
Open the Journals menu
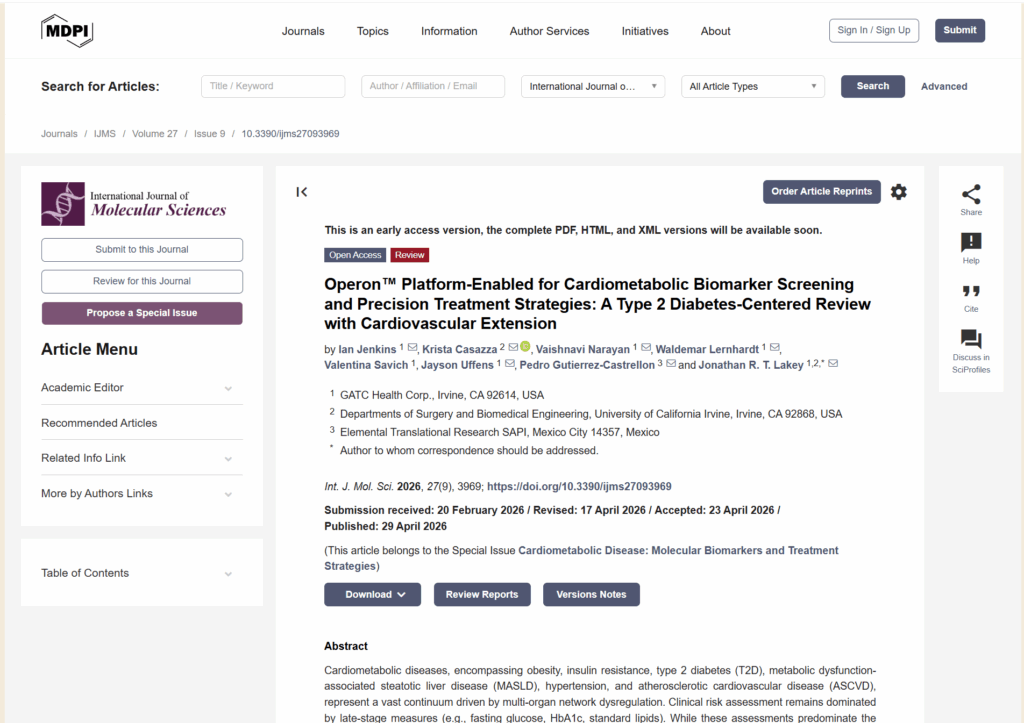302,31
